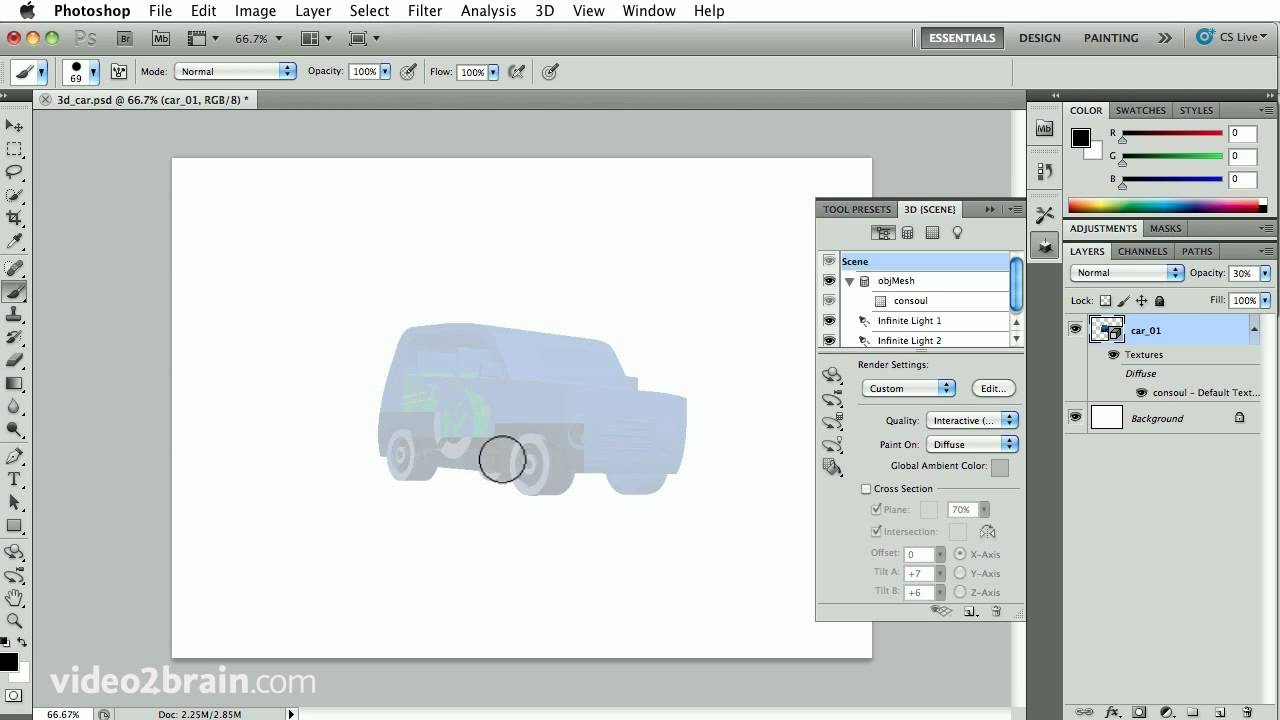Delete selected item in 3D panel
Viewport: 1280px width, 720px height.
[x=996, y=611]
